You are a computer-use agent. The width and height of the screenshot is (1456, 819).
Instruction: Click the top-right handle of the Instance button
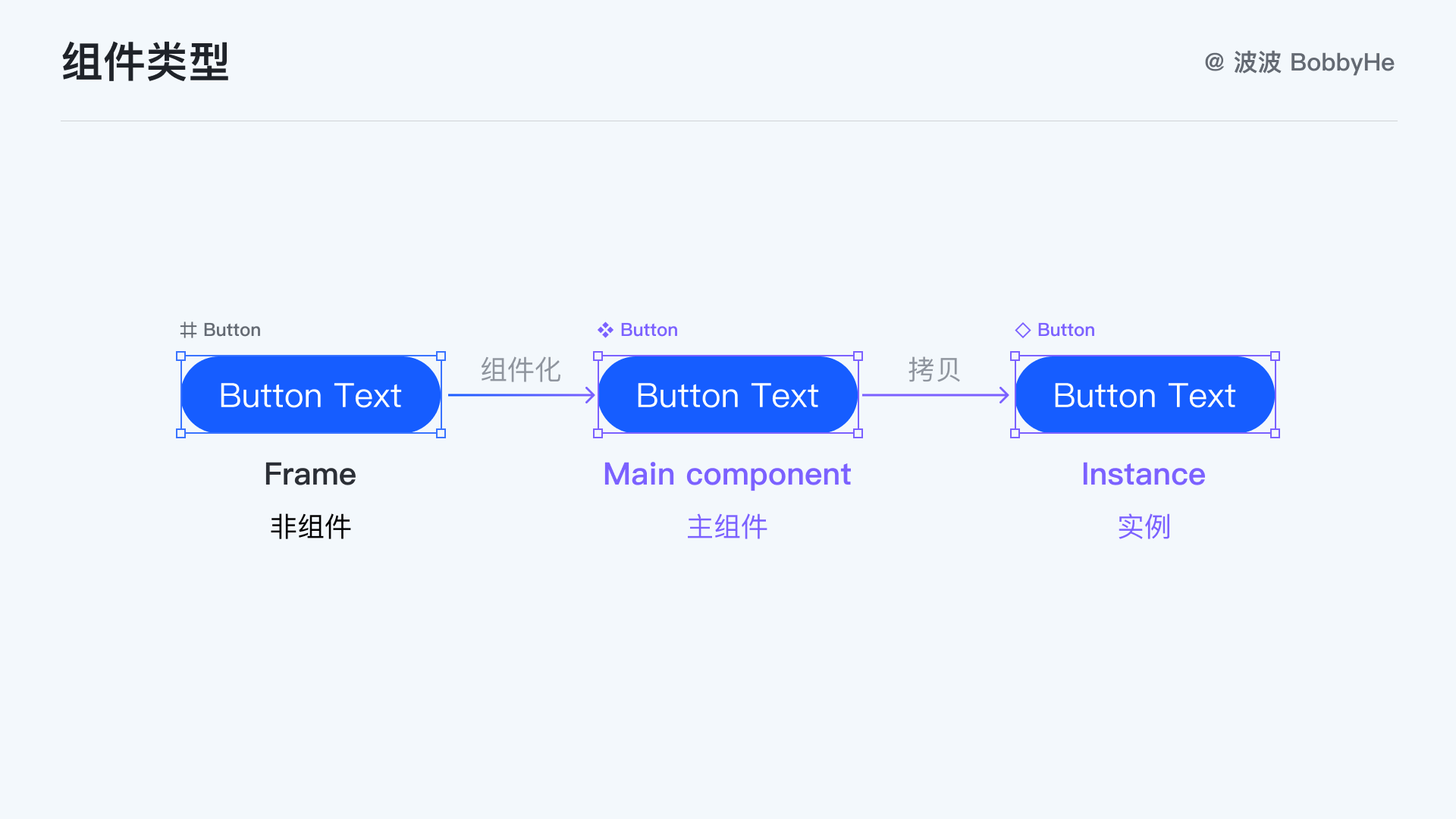pyautogui.click(x=1276, y=356)
